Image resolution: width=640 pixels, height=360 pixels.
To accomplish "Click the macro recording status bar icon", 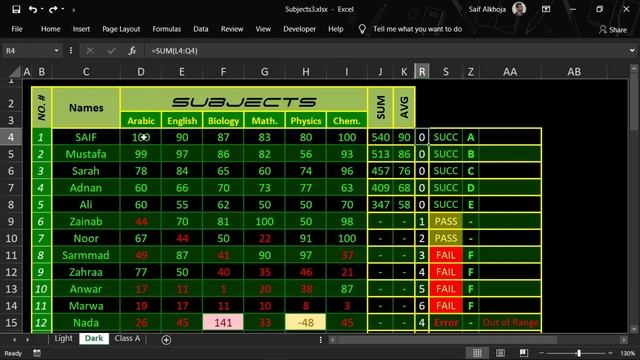I will coord(37,353).
